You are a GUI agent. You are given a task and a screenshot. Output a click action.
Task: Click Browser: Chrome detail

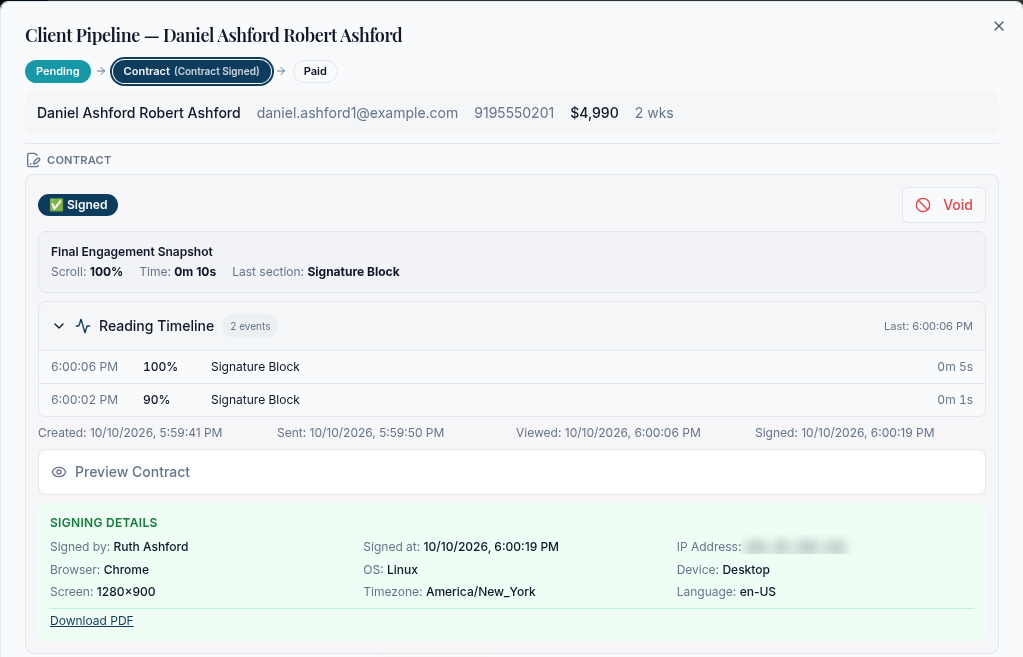tap(99, 570)
